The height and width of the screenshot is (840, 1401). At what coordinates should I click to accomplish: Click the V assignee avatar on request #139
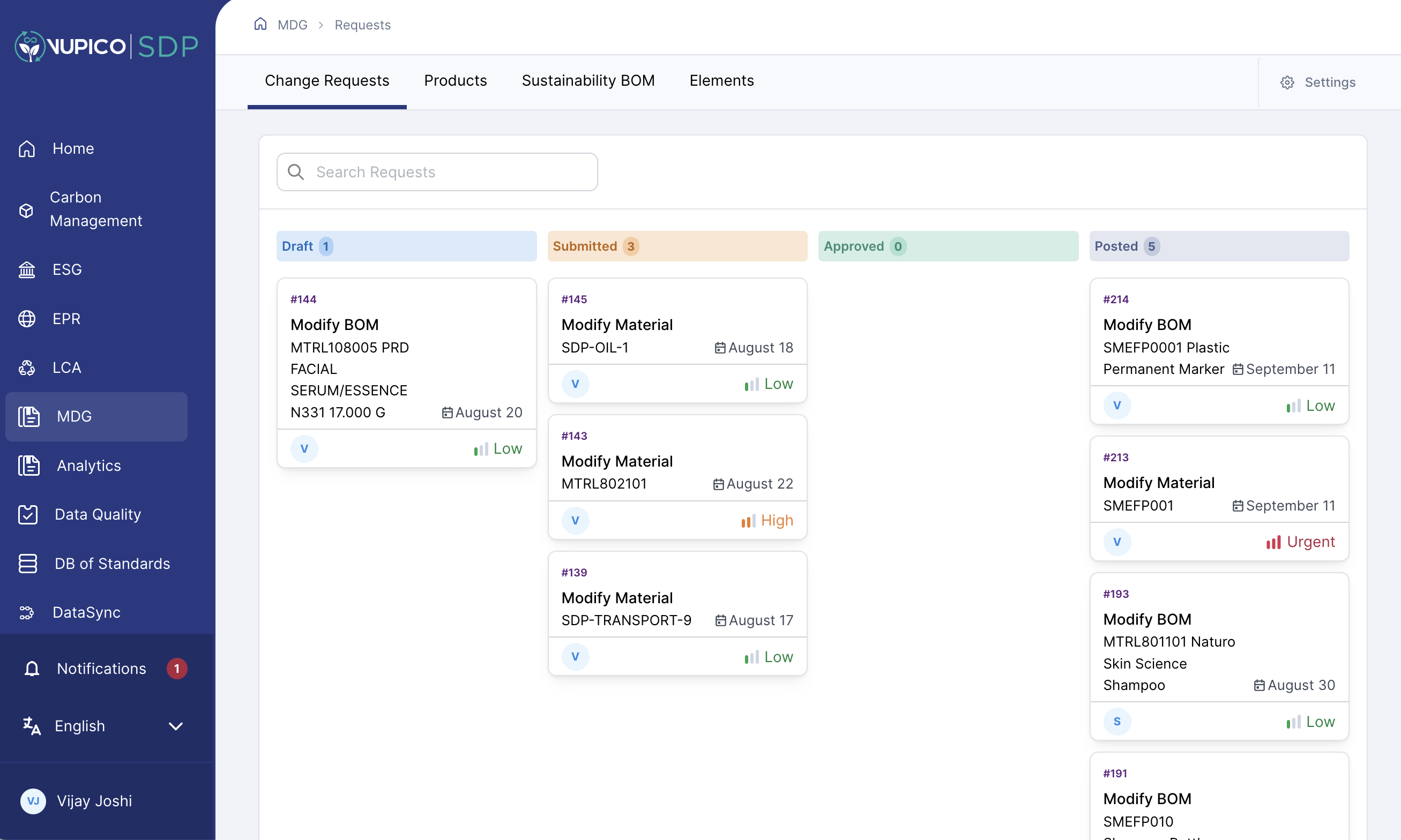575,657
